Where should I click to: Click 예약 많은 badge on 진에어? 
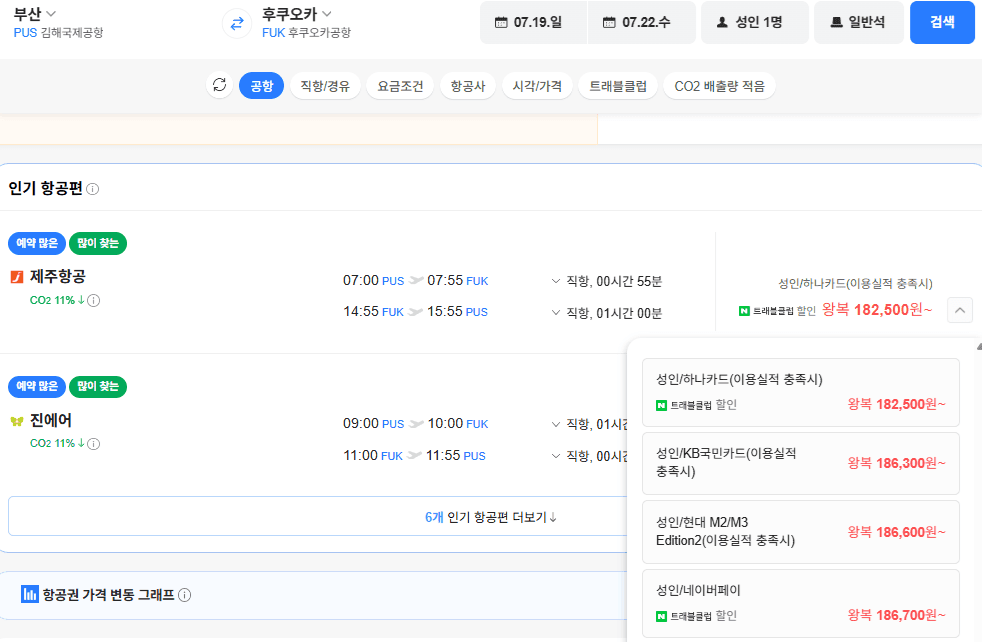pyautogui.click(x=37, y=386)
